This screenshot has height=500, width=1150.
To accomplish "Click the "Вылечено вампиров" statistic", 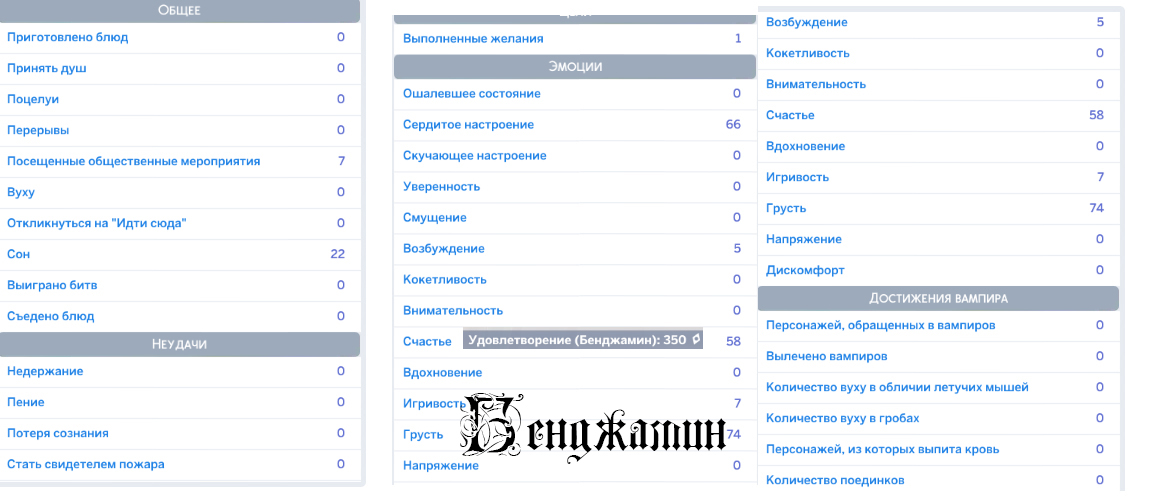I will (938, 356).
